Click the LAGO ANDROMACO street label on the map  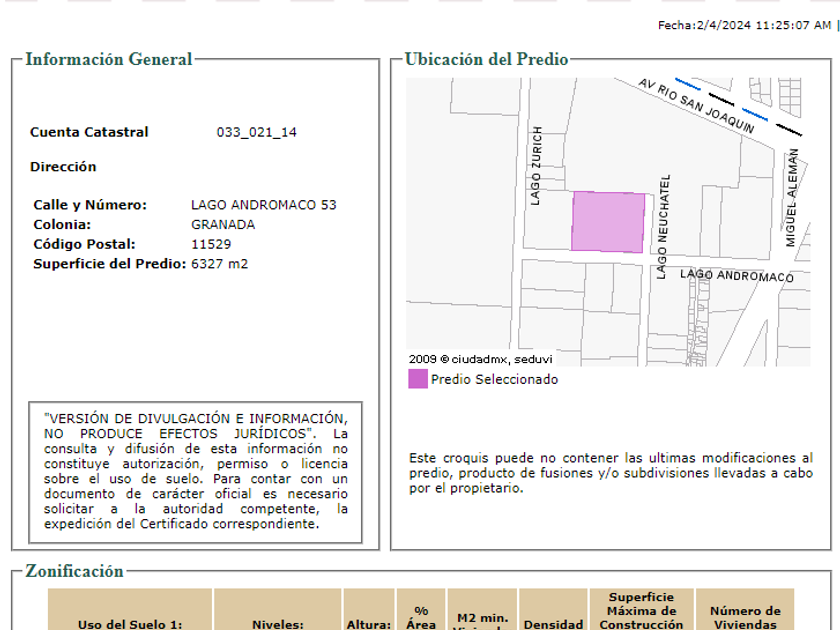point(736,275)
